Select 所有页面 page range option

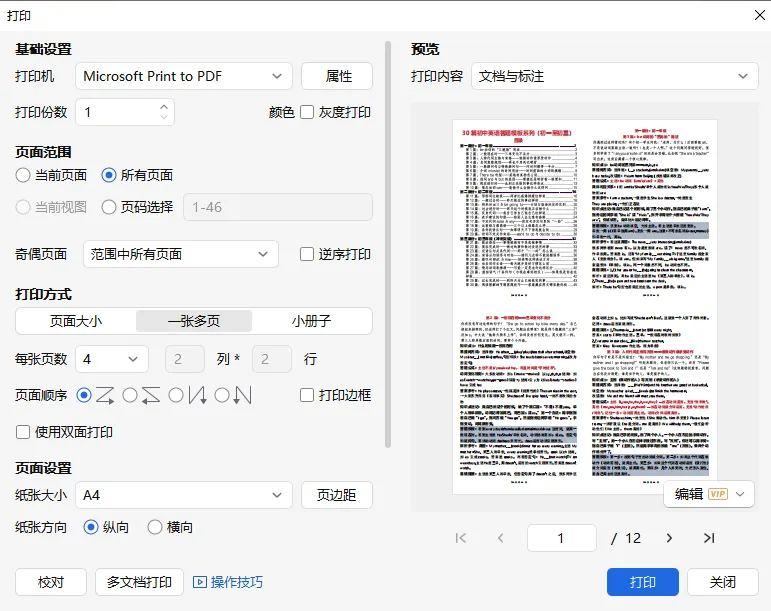(x=109, y=175)
